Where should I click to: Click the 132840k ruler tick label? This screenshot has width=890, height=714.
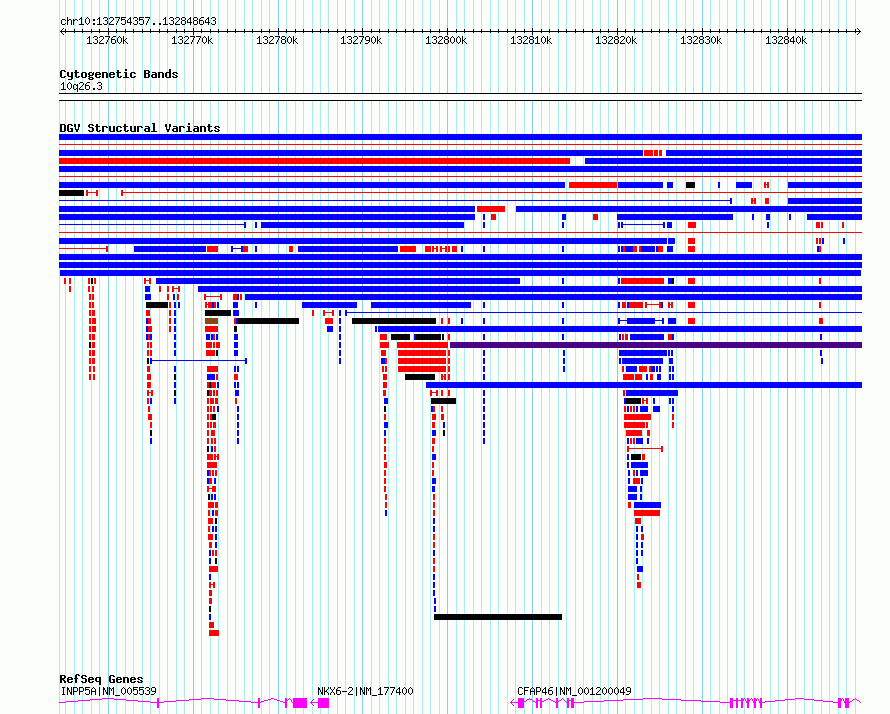click(x=786, y=40)
